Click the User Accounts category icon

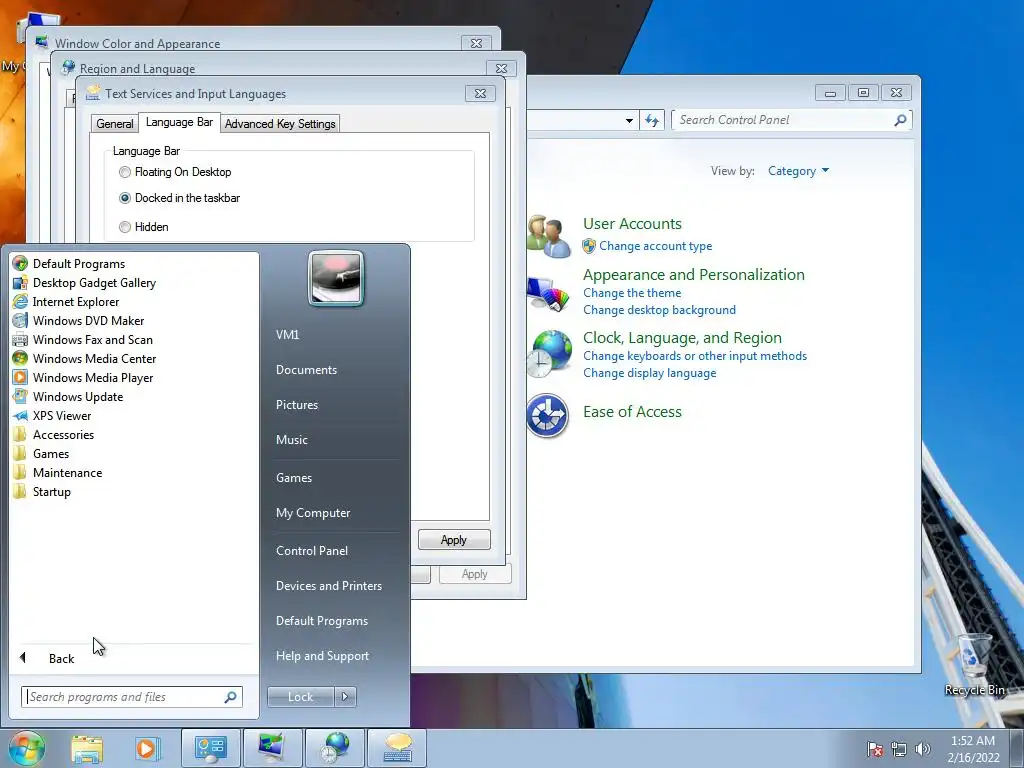(x=549, y=236)
